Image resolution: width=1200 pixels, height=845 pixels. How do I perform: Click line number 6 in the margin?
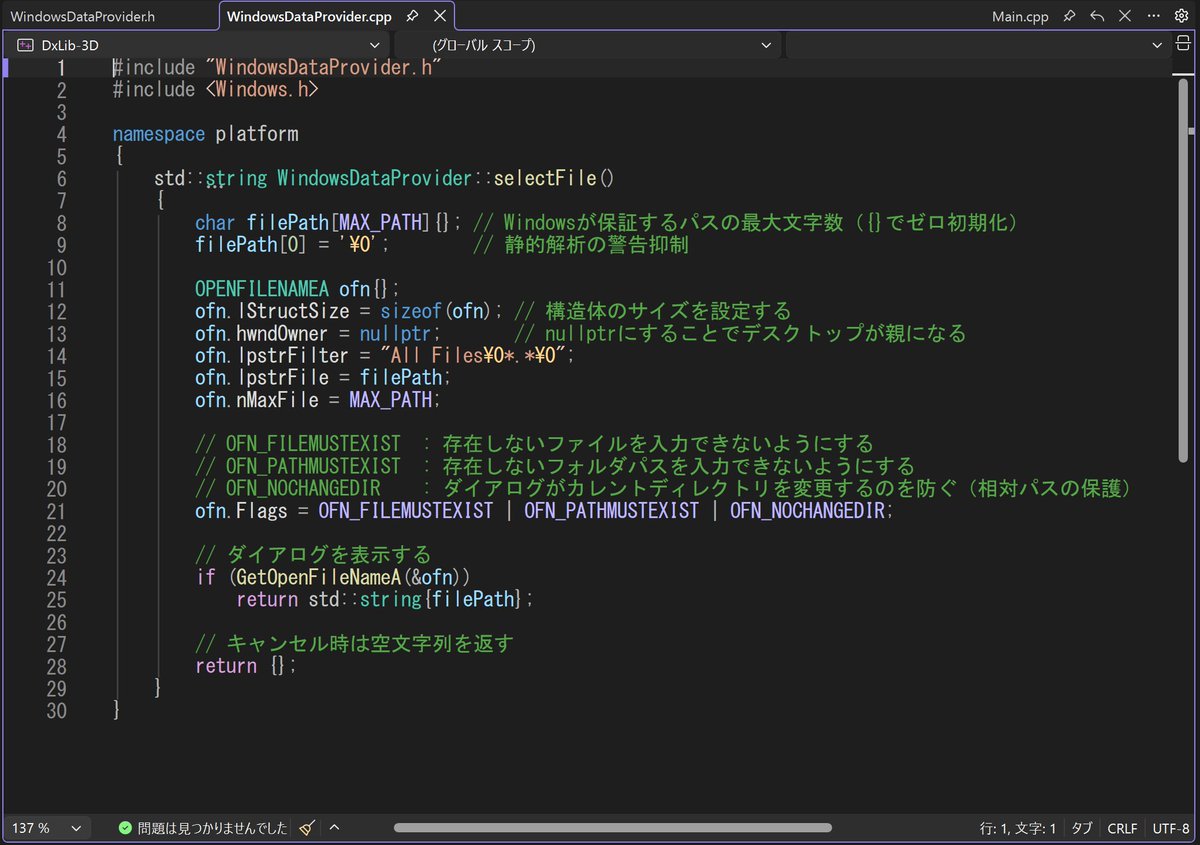[61, 179]
